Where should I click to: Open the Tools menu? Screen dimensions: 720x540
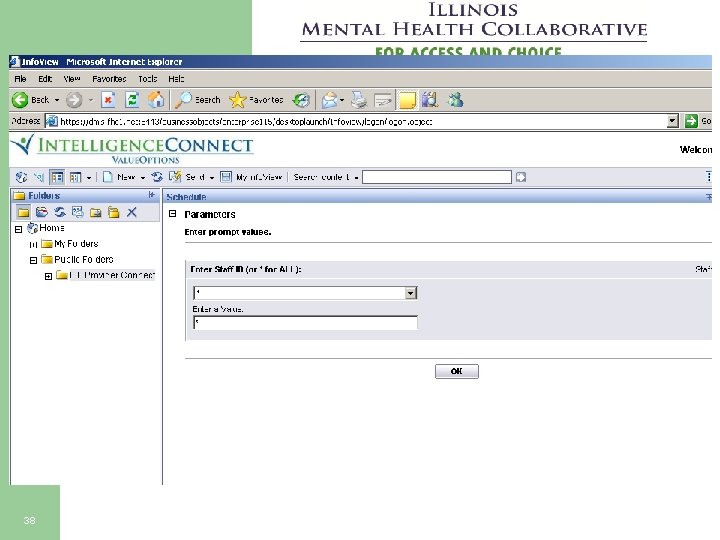pos(148,79)
